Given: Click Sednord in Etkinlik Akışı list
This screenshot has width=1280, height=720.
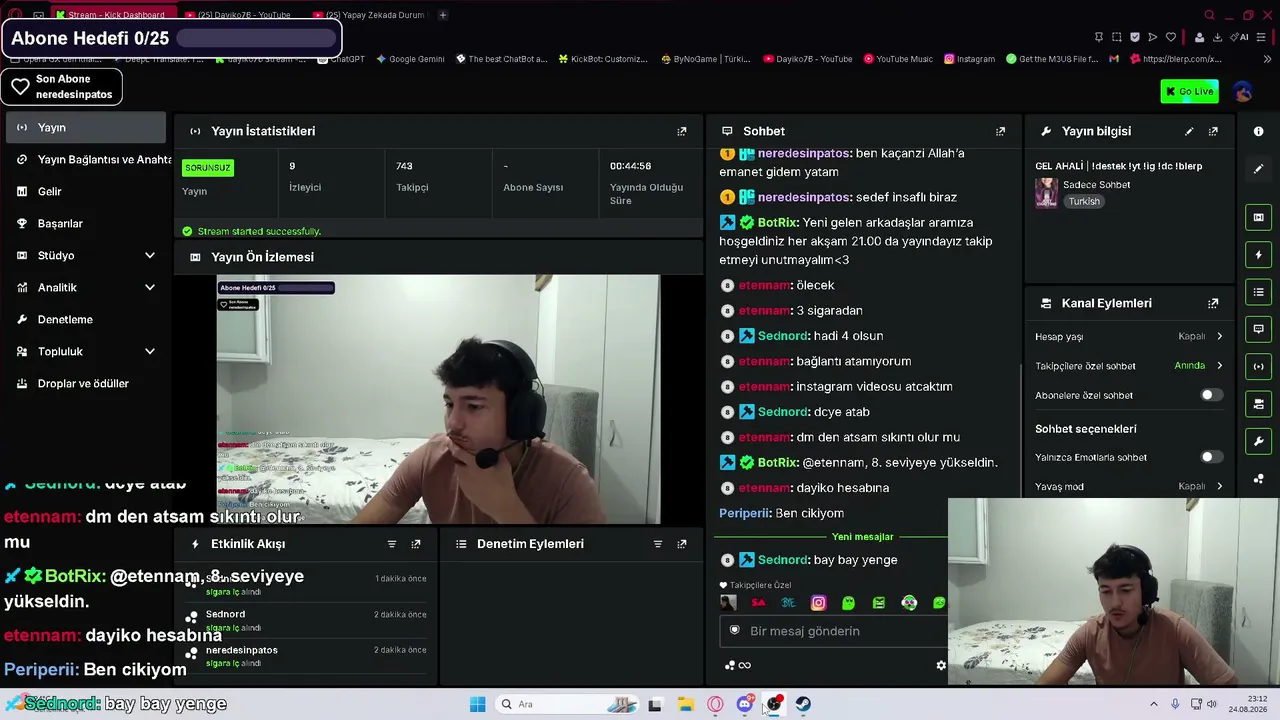Looking at the screenshot, I should 225,614.
